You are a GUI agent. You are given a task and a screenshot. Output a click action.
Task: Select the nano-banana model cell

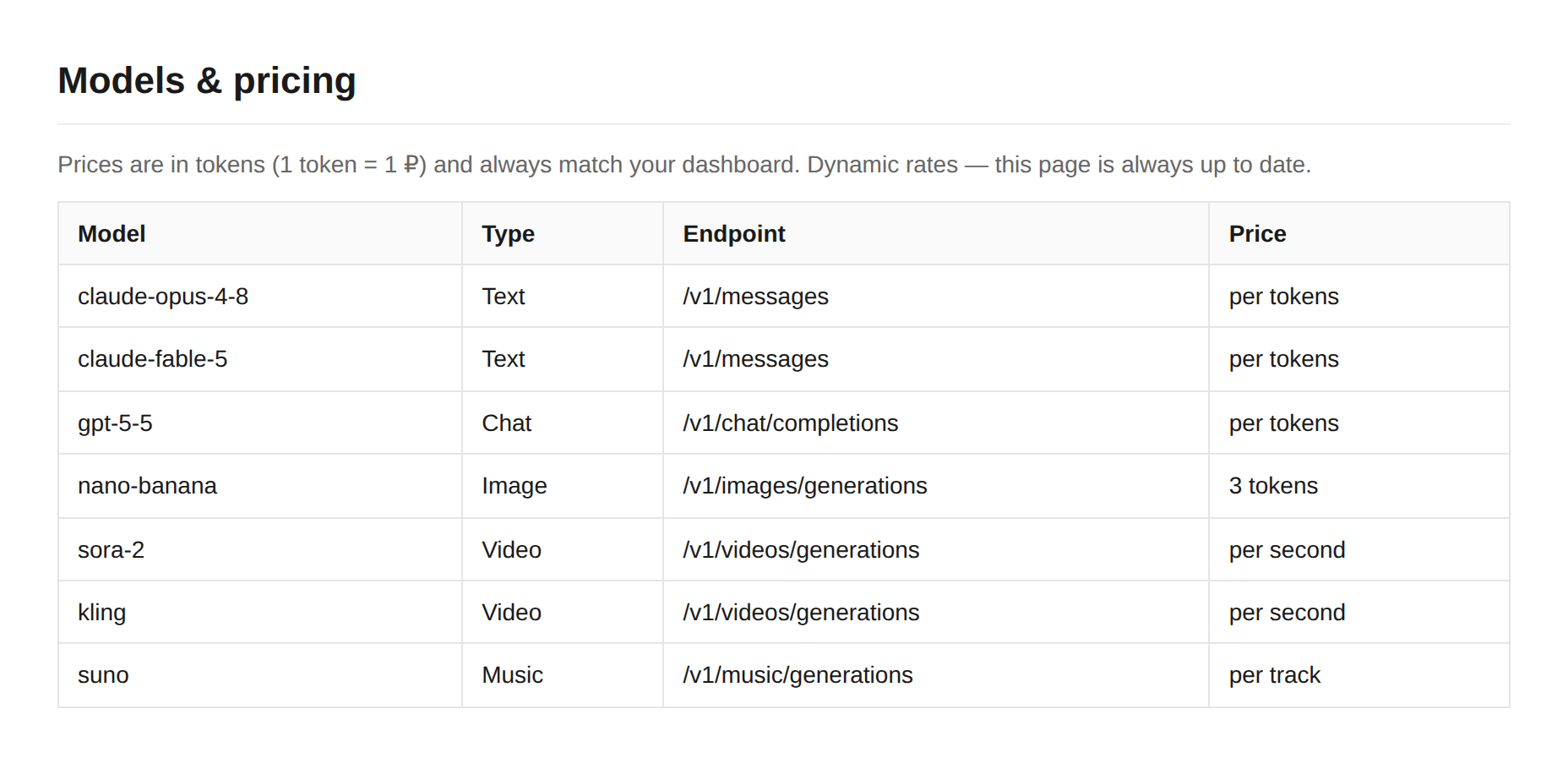coord(260,486)
